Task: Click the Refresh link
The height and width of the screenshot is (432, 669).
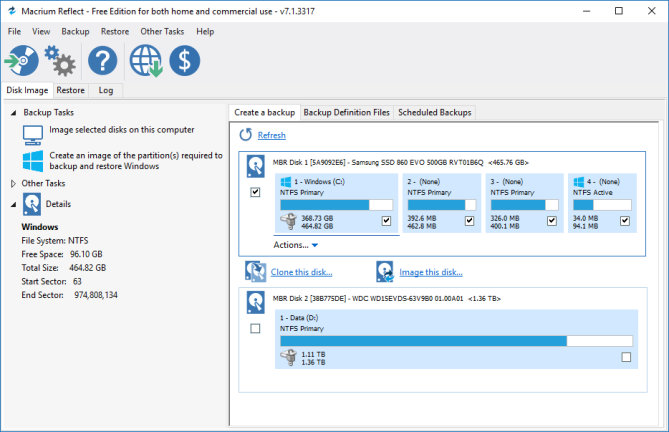Action: 272,135
